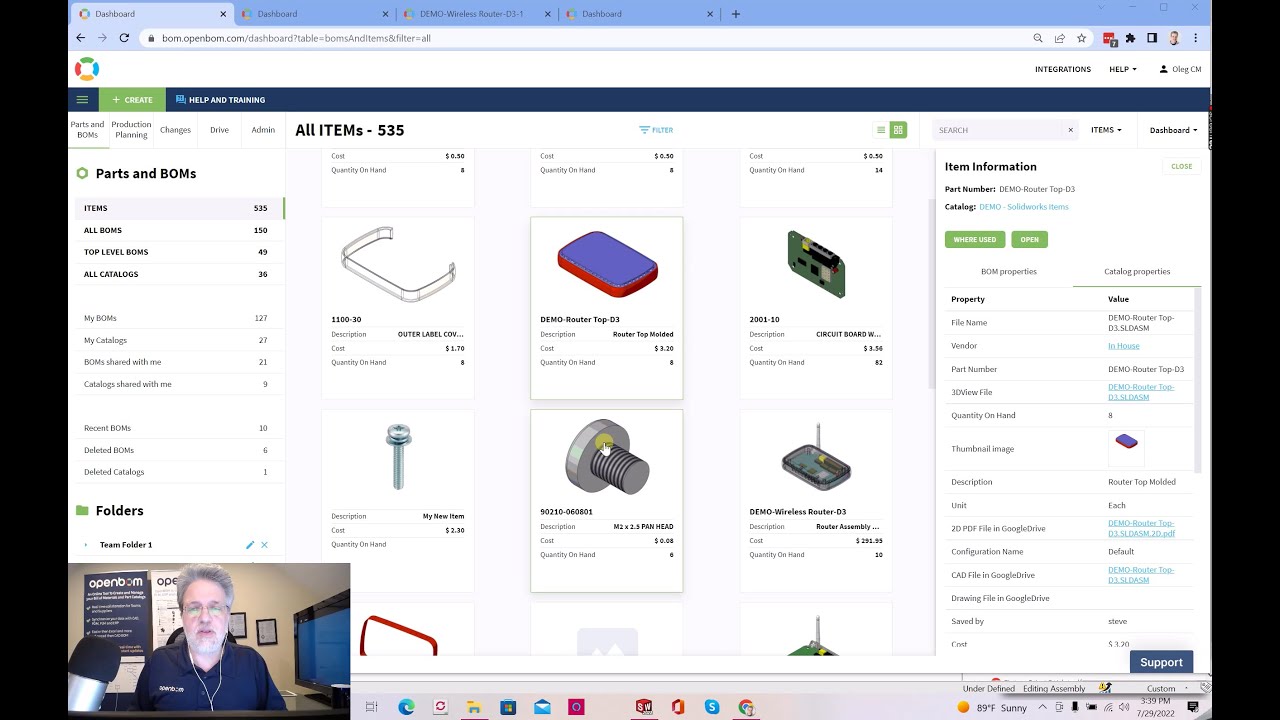Open the 2D PDF File in GoogleDrive link

(x=1141, y=528)
